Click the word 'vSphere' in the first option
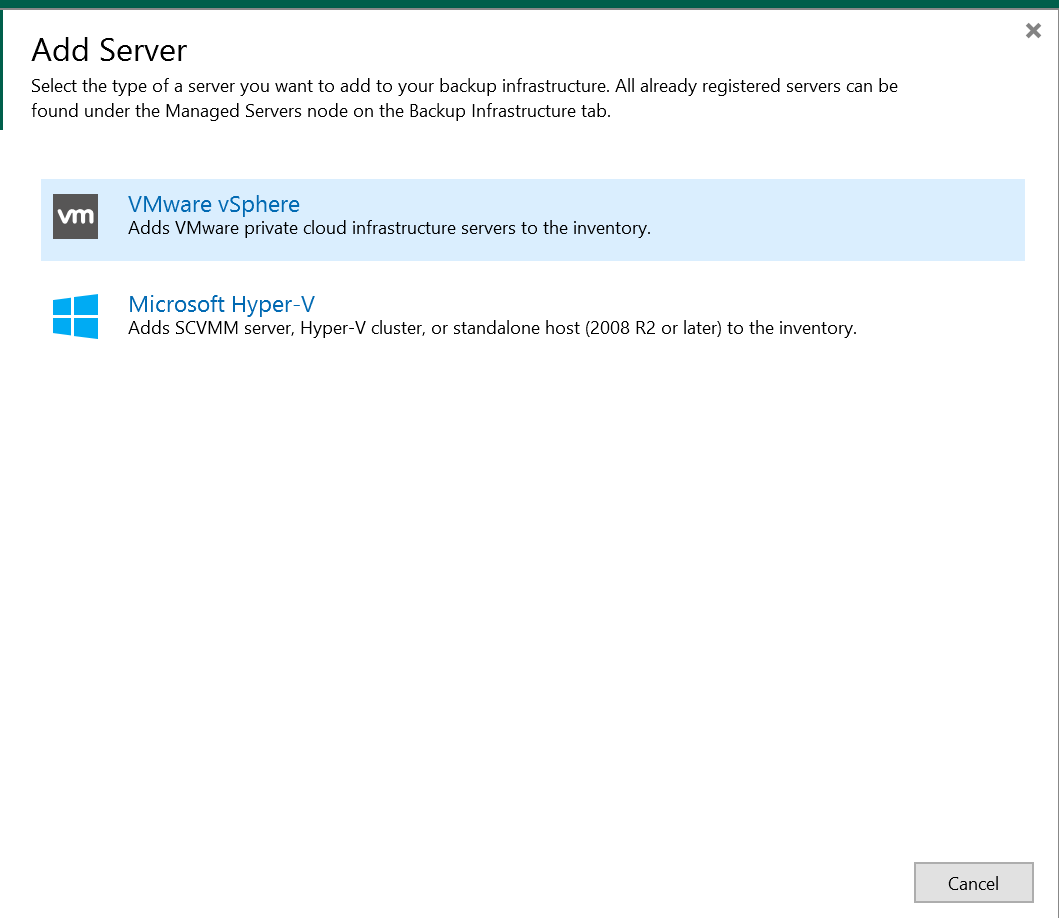1059x918 pixels. point(258,204)
